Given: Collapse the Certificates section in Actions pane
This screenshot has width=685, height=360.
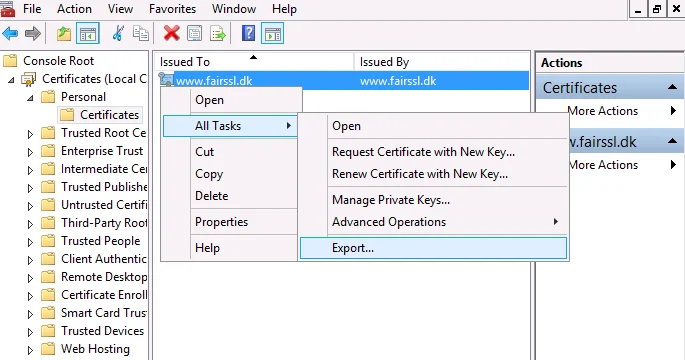Looking at the screenshot, I should 673,87.
